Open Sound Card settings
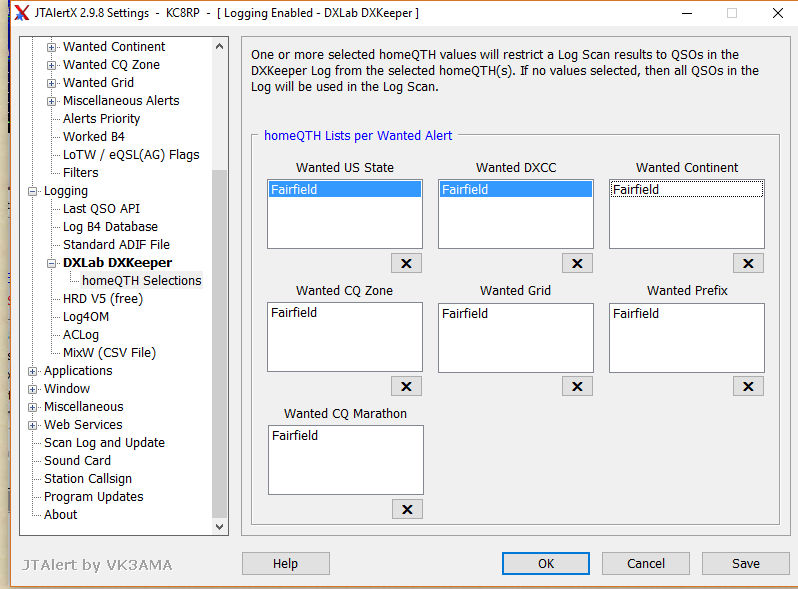798x589 pixels. tap(77, 460)
